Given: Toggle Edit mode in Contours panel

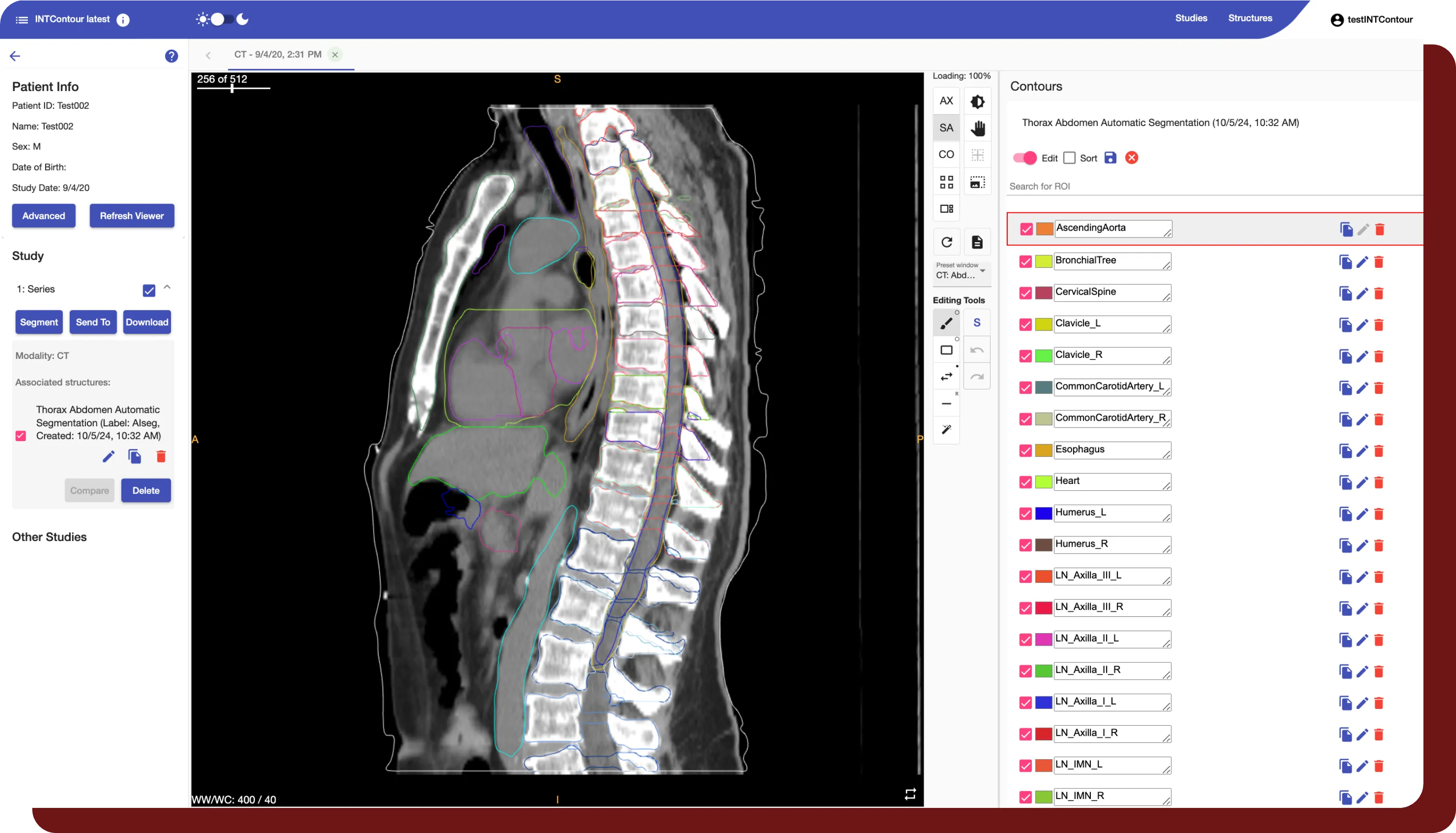Looking at the screenshot, I should click(1025, 158).
